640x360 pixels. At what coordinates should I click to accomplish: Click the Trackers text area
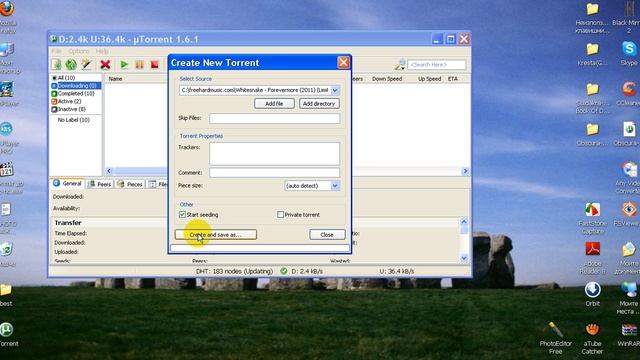click(274, 153)
